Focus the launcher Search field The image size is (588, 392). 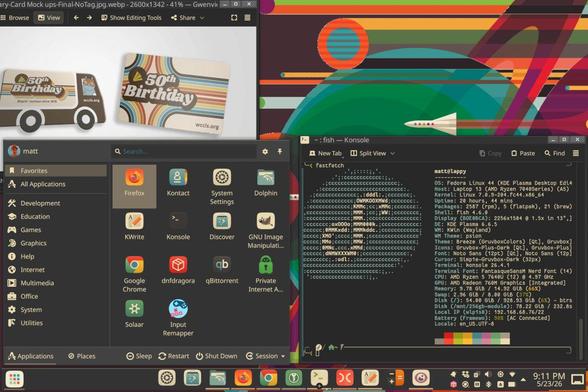184,152
